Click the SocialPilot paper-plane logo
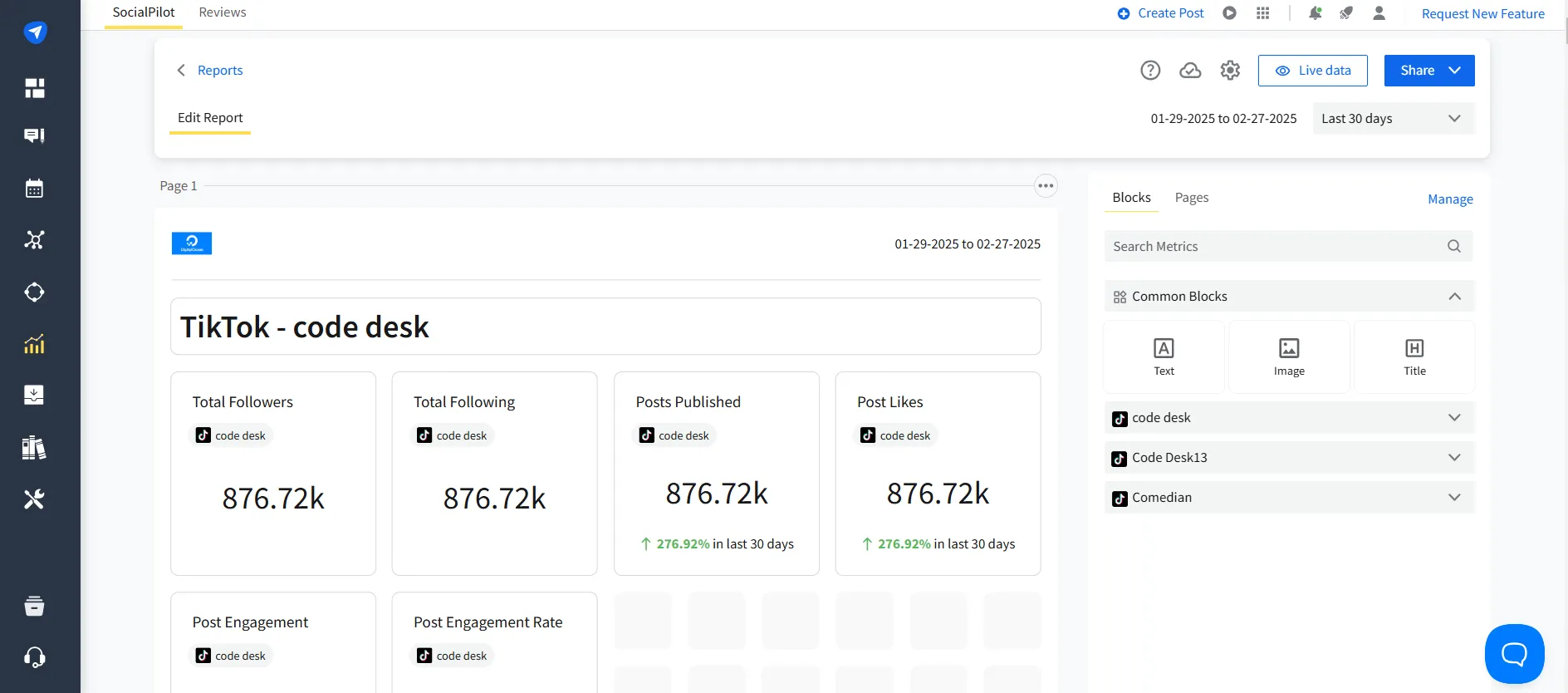Image resolution: width=1568 pixels, height=693 pixels. (x=35, y=32)
